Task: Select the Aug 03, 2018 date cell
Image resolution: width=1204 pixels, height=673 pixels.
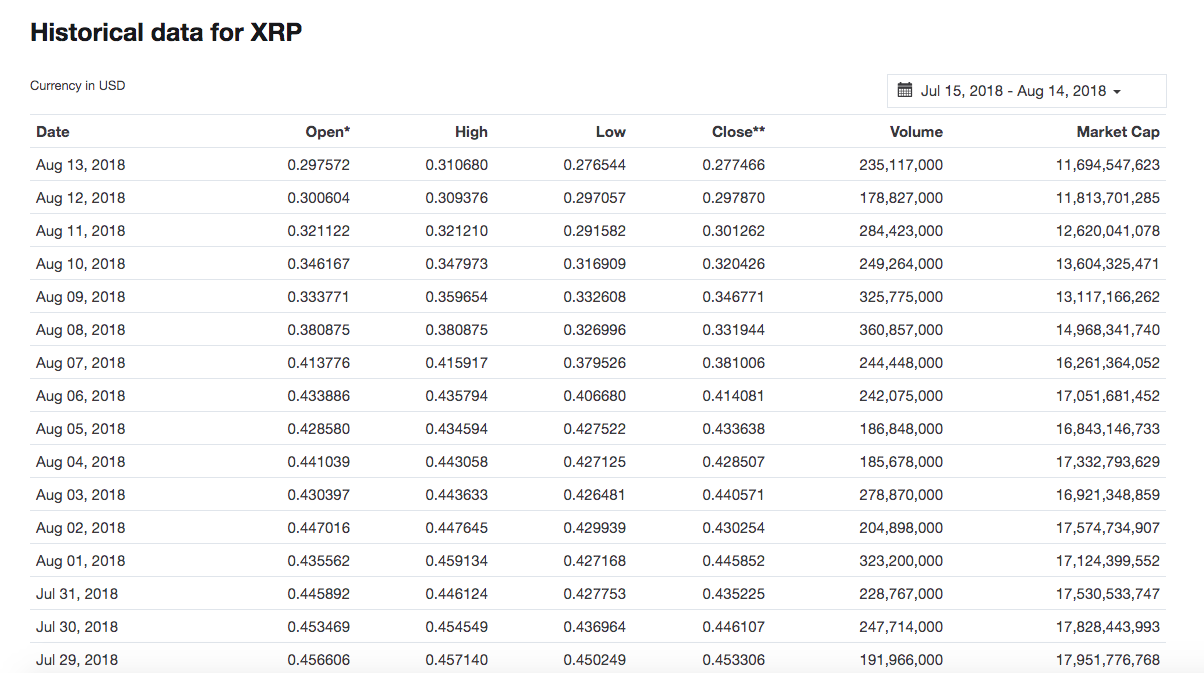Action: point(81,495)
